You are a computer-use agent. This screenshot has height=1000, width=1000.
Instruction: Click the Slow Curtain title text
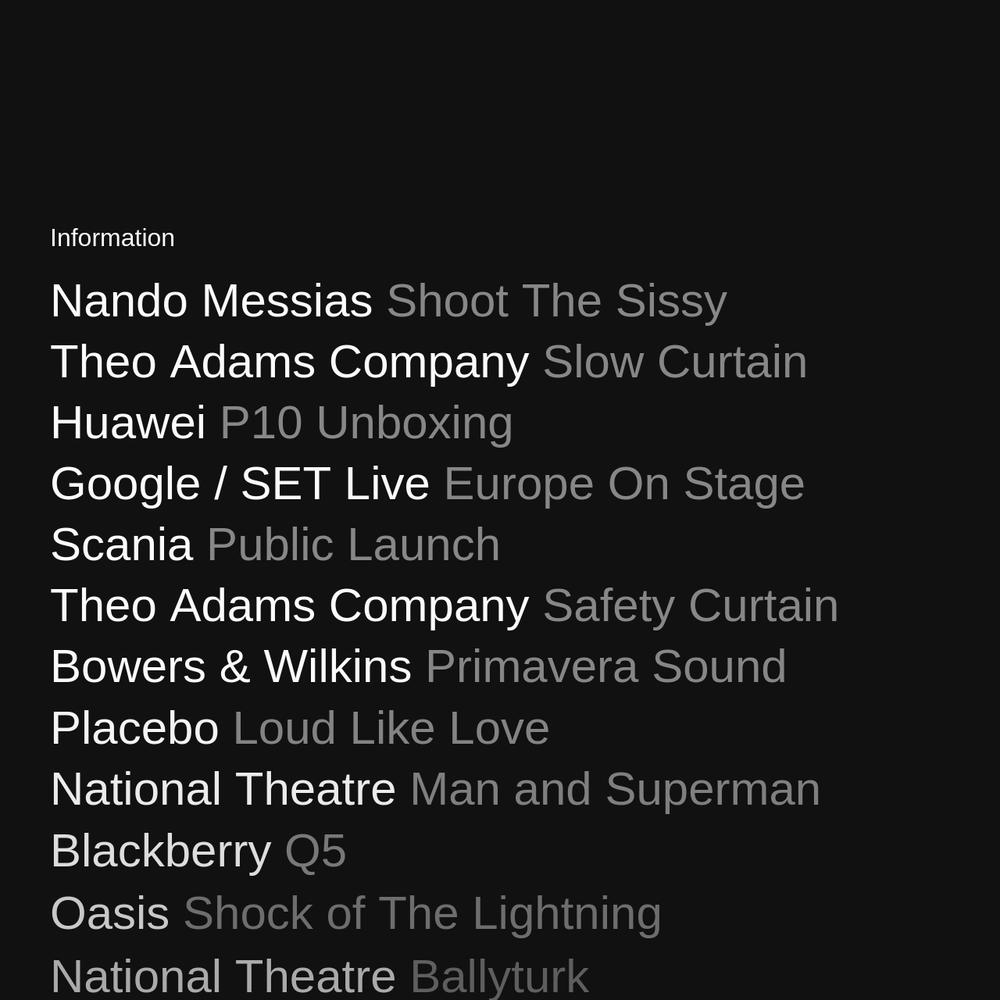(x=675, y=362)
